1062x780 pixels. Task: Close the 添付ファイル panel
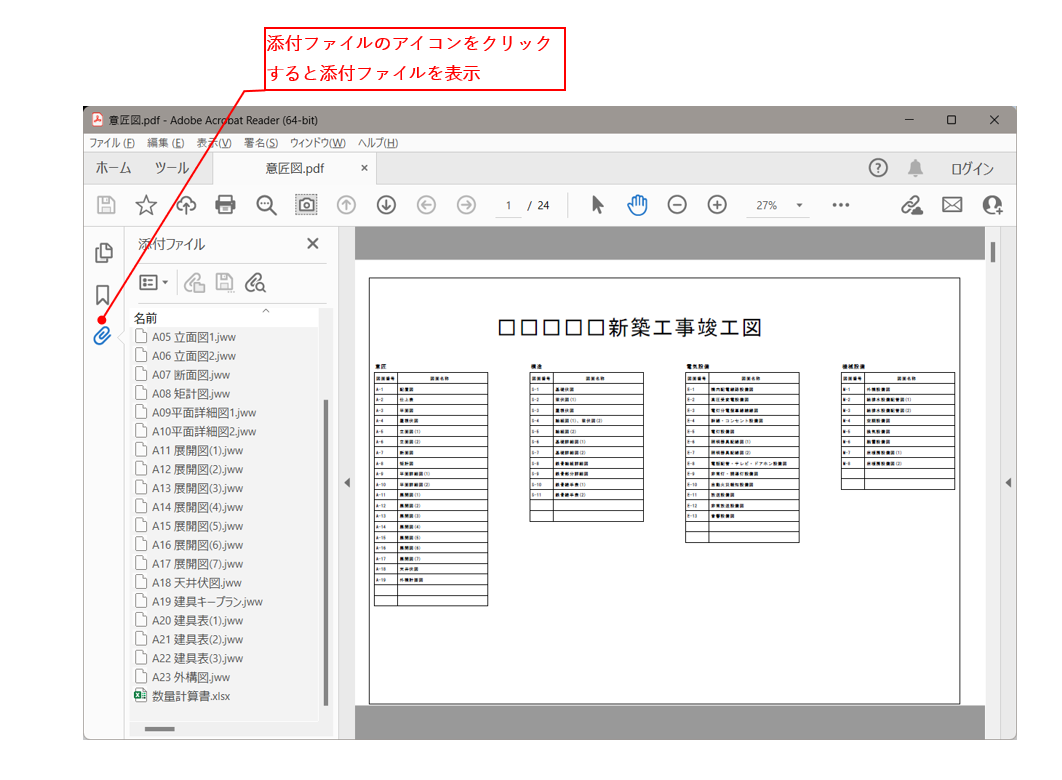click(312, 244)
